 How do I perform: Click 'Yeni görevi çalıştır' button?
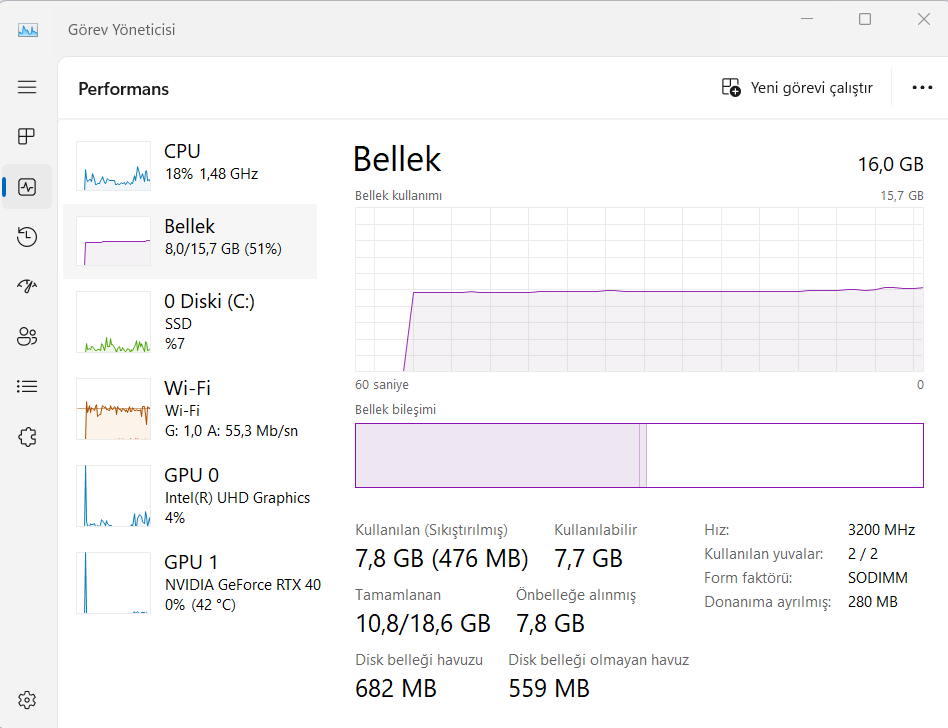pyautogui.click(x=797, y=88)
